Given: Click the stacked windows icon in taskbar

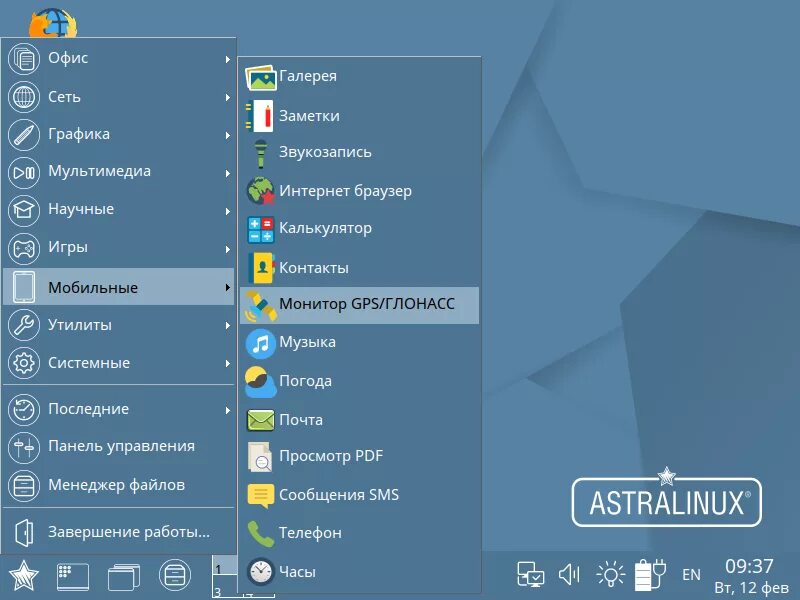Looking at the screenshot, I should tap(123, 577).
